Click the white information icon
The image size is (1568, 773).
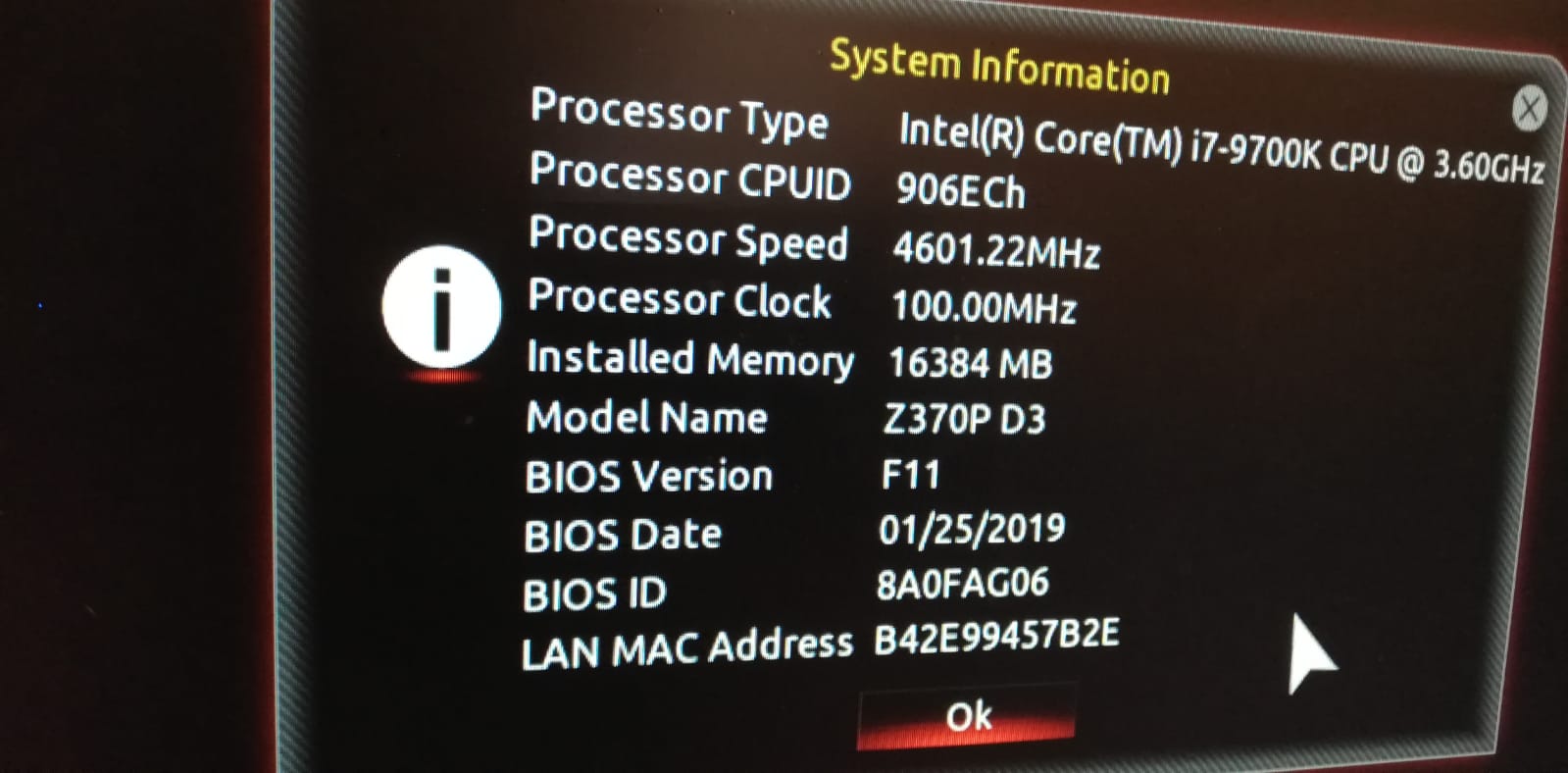[441, 307]
